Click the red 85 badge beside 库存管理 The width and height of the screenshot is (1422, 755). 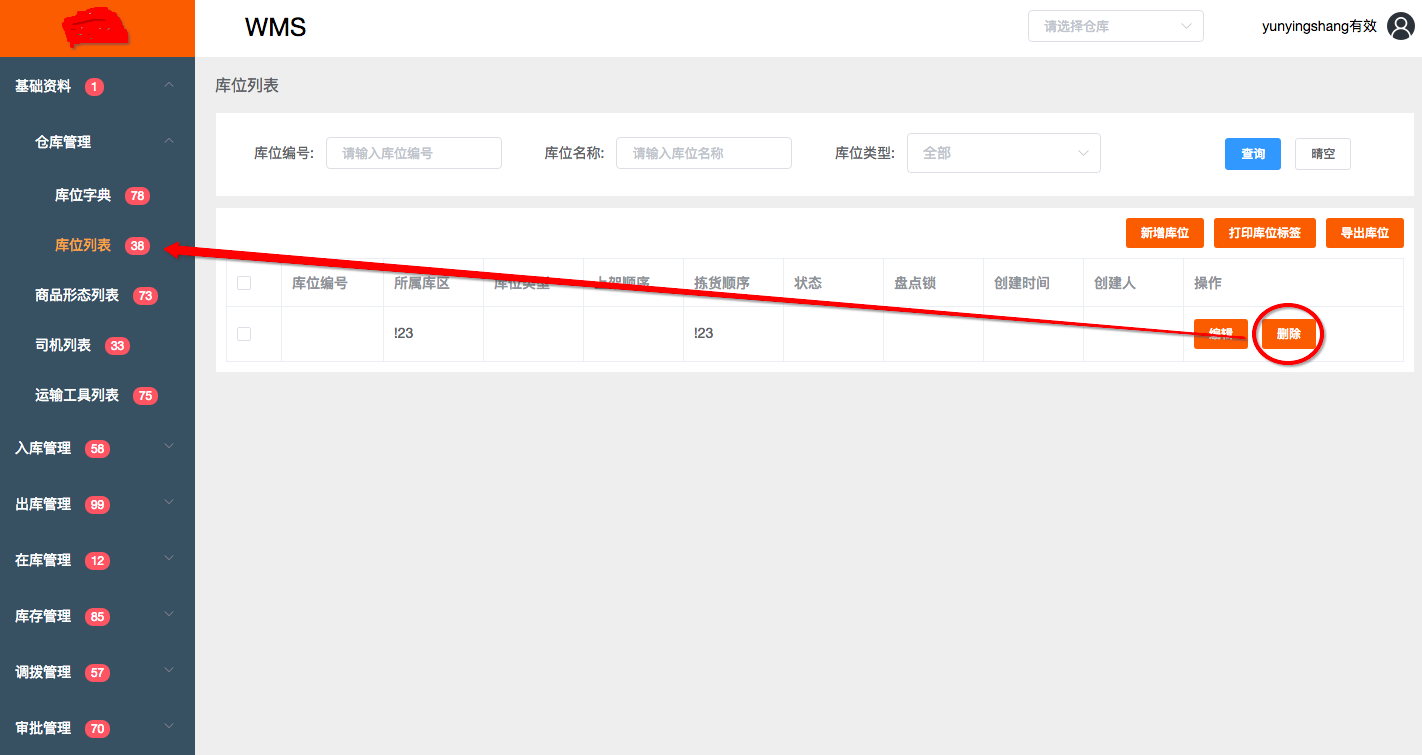(x=97, y=617)
